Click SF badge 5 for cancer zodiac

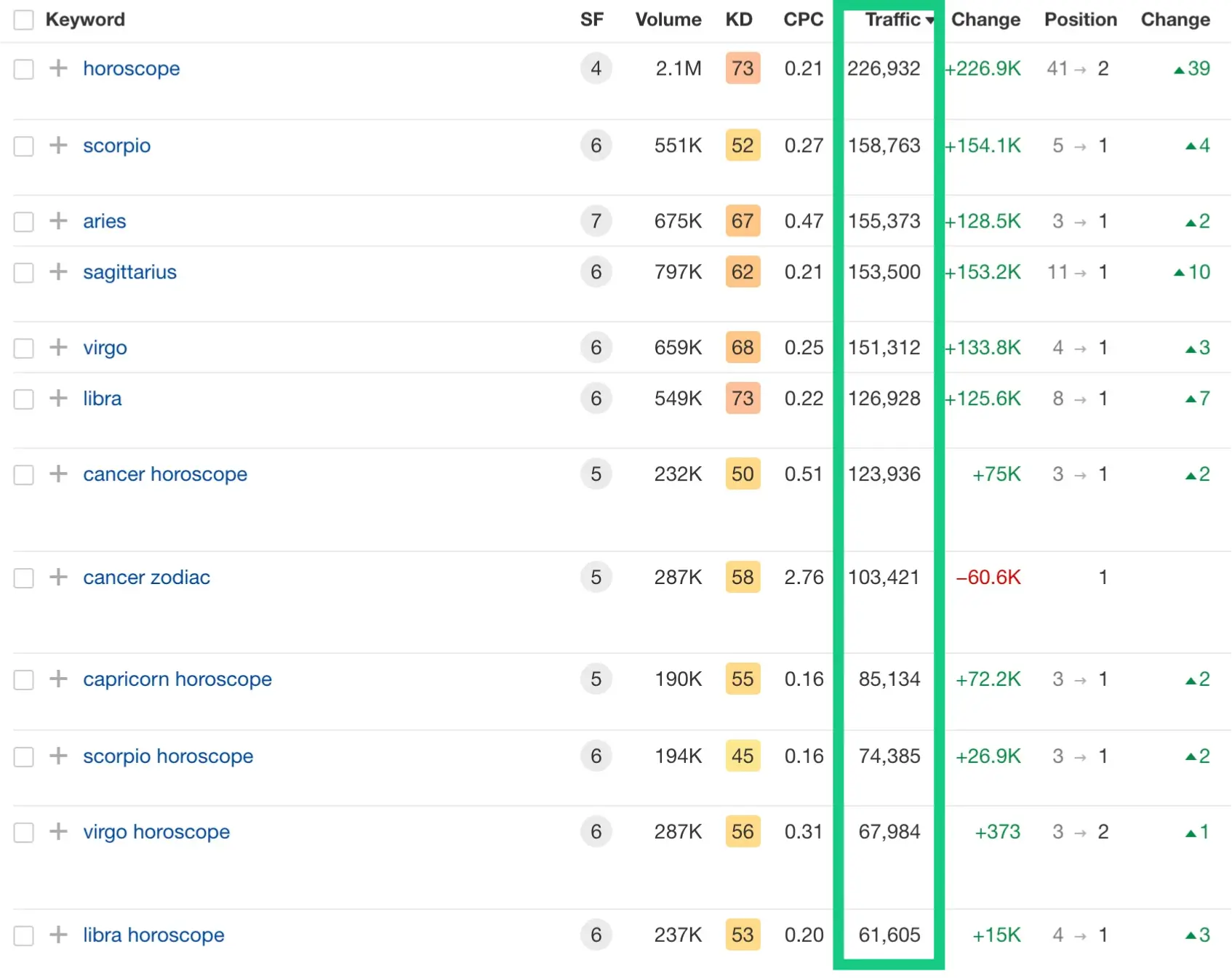(x=596, y=578)
